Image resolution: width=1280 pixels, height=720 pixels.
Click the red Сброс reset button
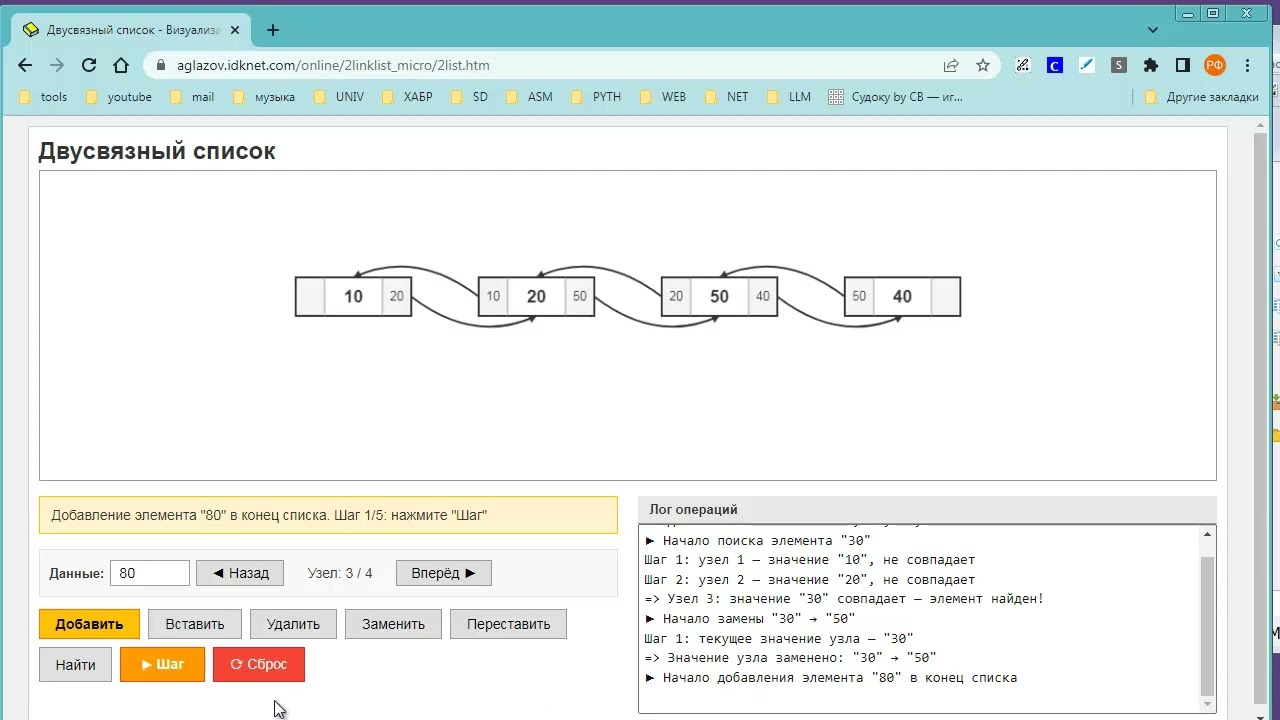[x=259, y=664]
